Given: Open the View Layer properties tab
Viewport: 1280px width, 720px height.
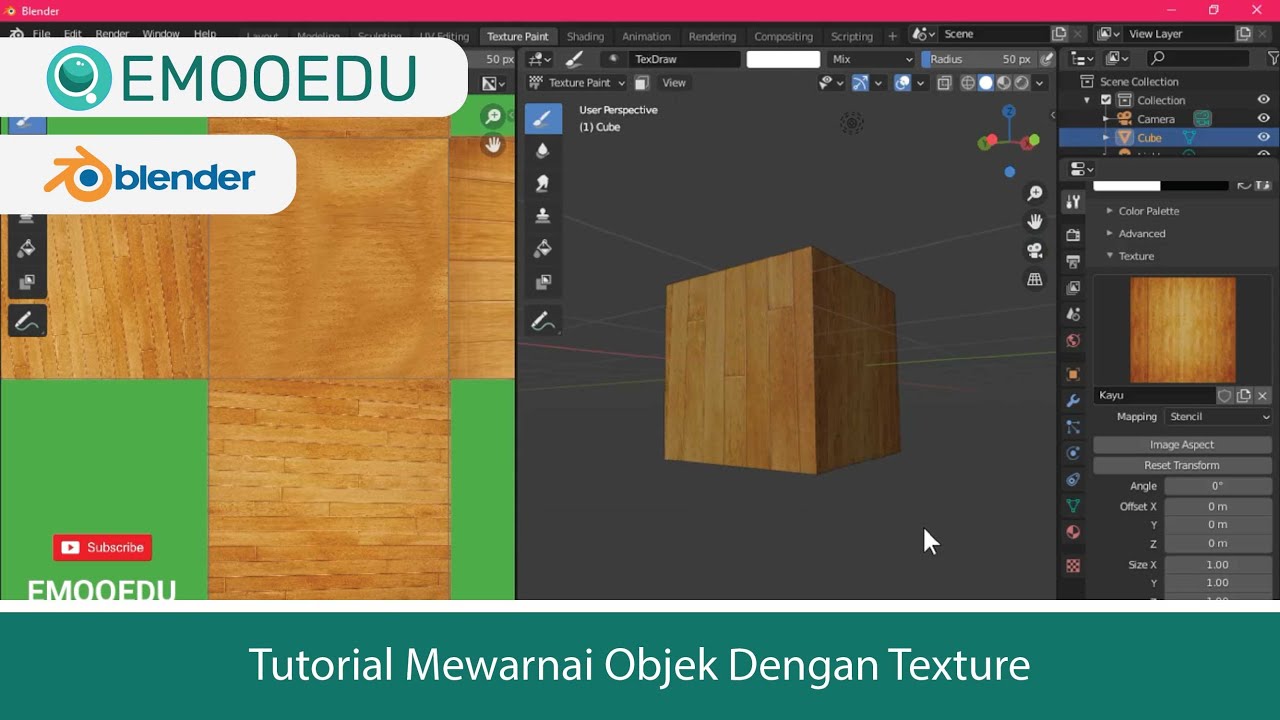Looking at the screenshot, I should click(x=1073, y=288).
